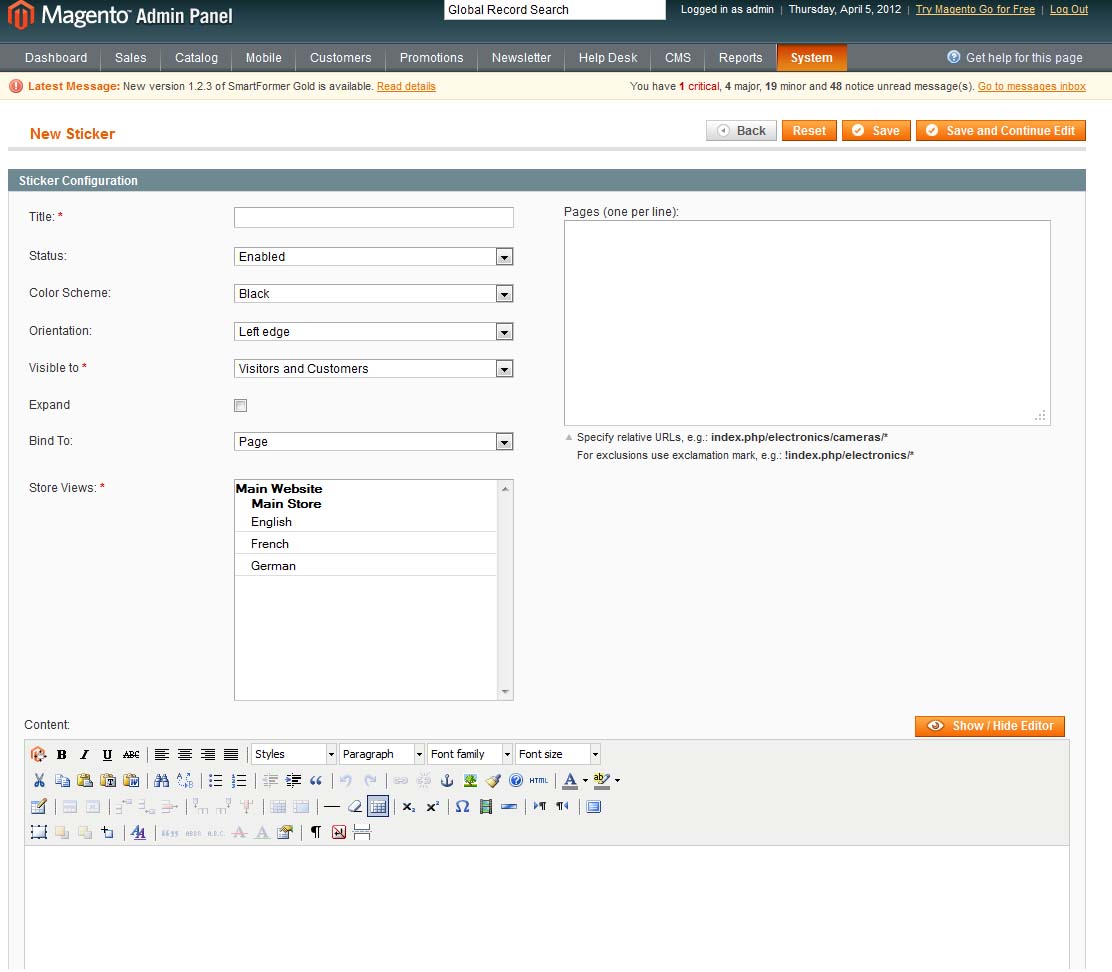
Task: Enable the Expand checkbox
Action: pyautogui.click(x=240, y=406)
